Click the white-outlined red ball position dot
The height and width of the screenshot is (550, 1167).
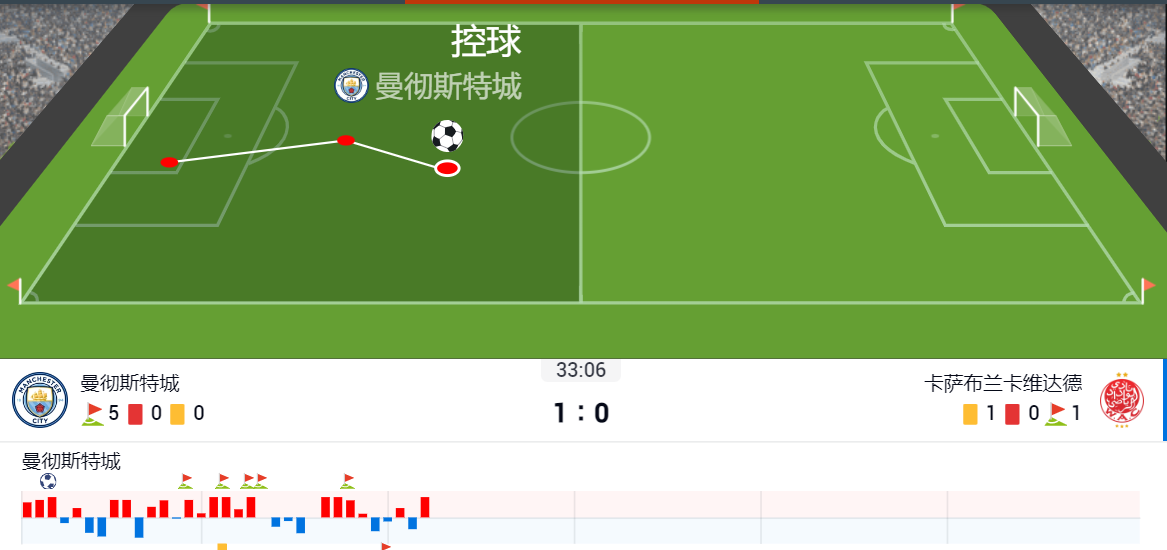coord(447,168)
